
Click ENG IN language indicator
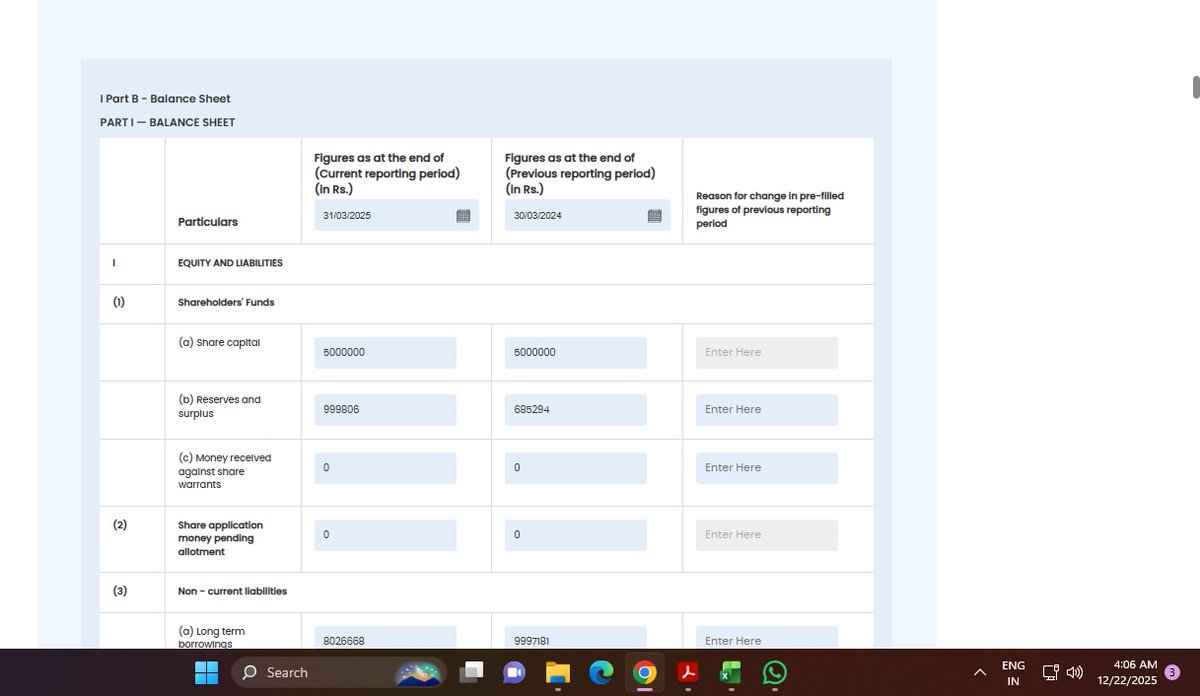(x=1013, y=673)
